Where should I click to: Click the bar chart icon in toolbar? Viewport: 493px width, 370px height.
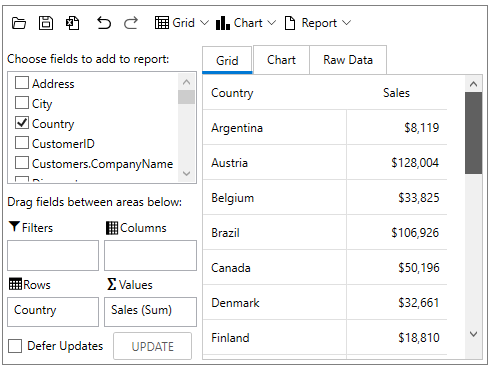223,23
